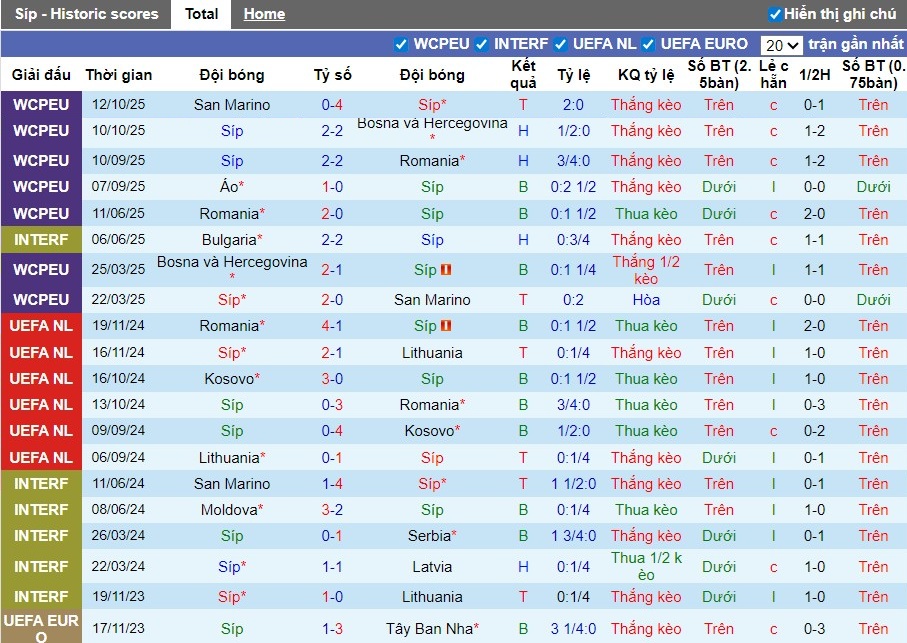The width and height of the screenshot is (907, 643).
Task: Select the Total tab
Action: pos(201,14)
